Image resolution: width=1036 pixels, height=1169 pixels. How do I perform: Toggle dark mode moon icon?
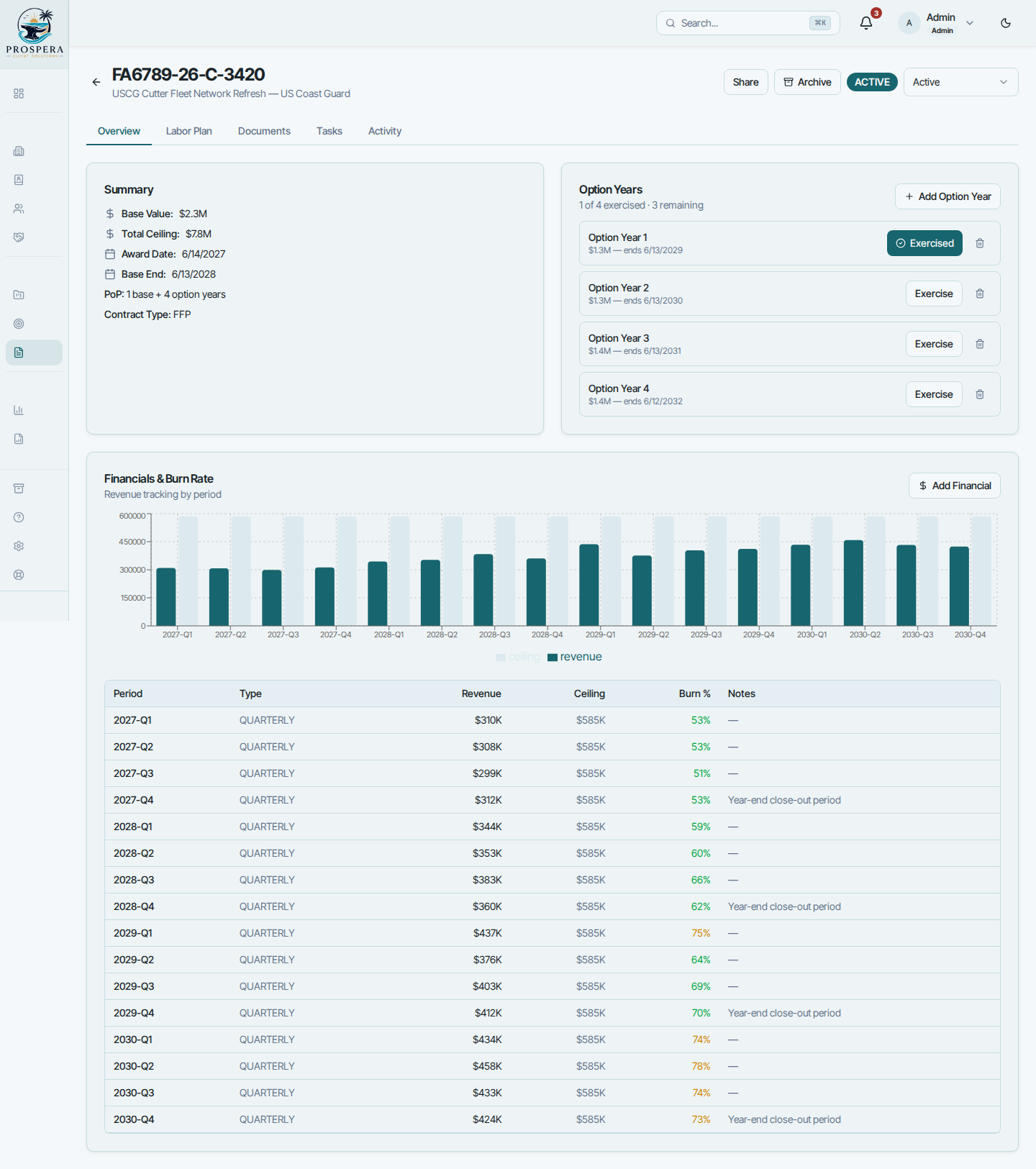click(1006, 23)
